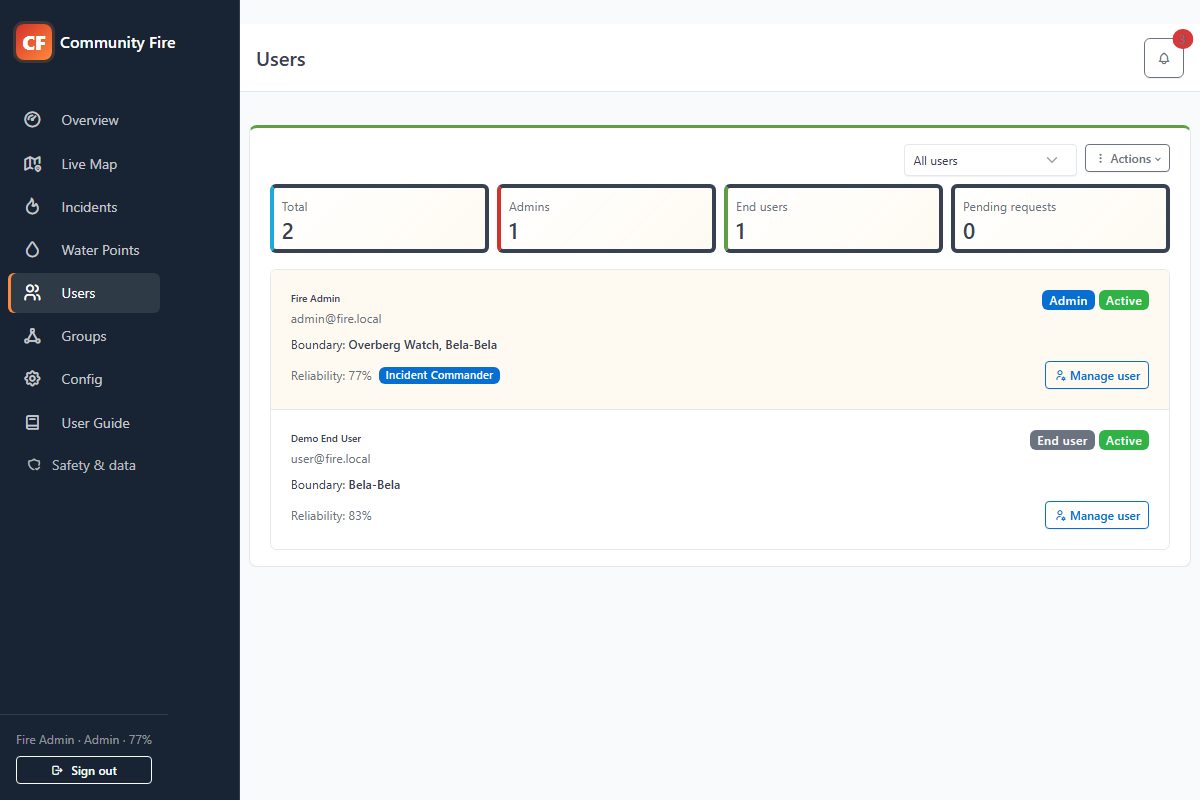This screenshot has height=800, width=1200.
Task: Go to the Overview page
Action: point(84,120)
